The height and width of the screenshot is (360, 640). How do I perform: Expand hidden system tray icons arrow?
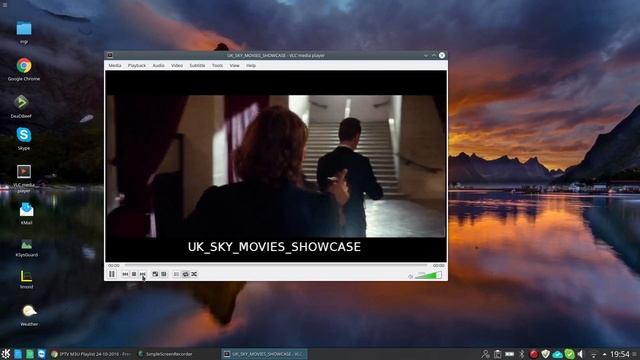click(x=604, y=354)
